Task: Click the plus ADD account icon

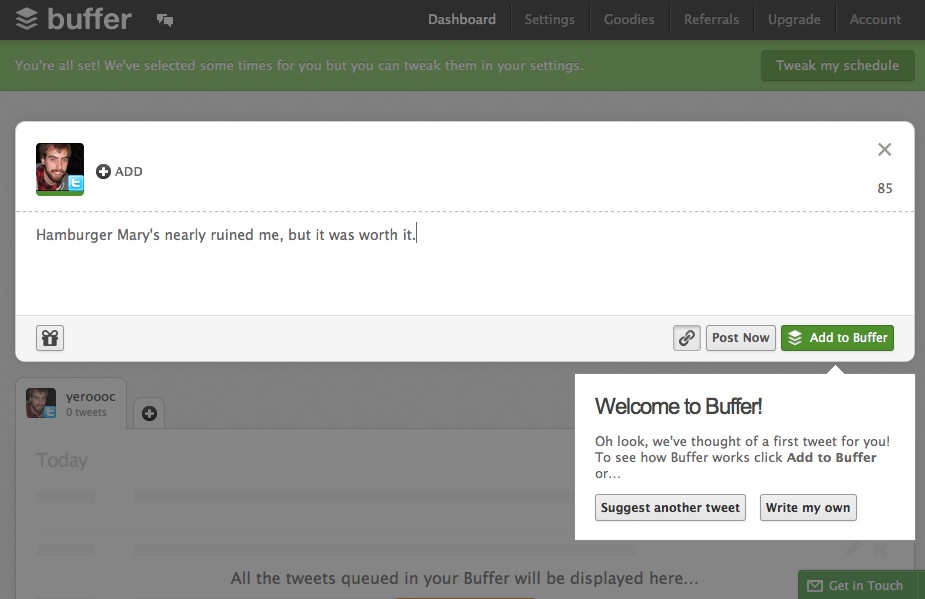Action: [119, 172]
